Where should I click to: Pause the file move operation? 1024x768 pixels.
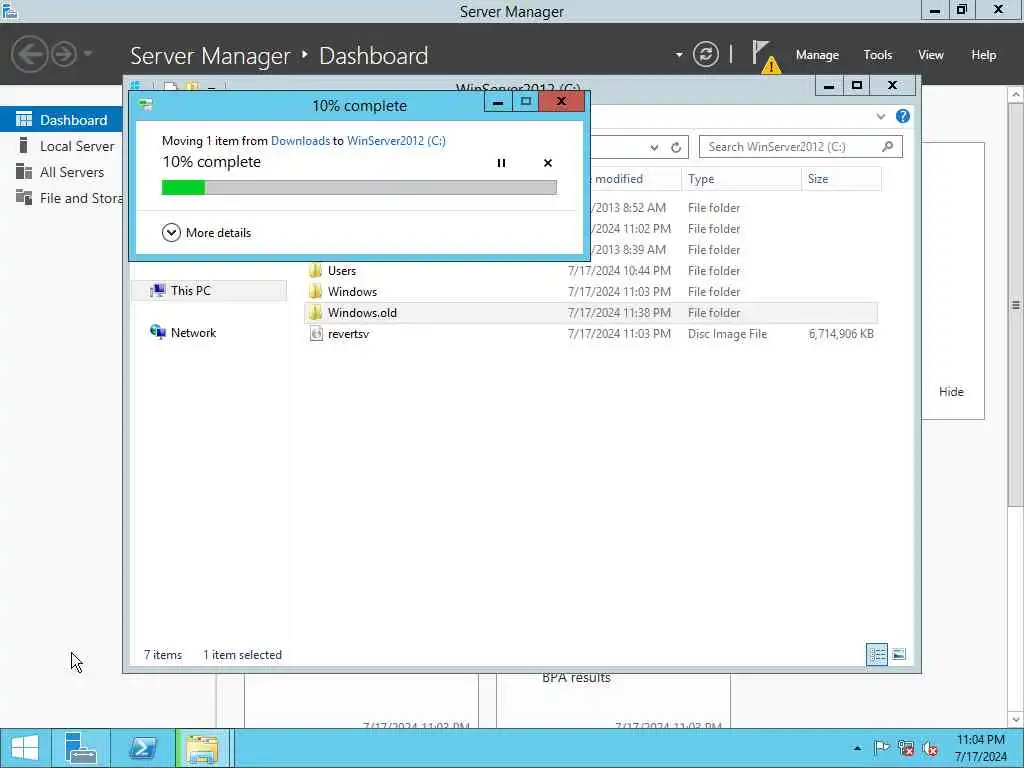point(501,163)
